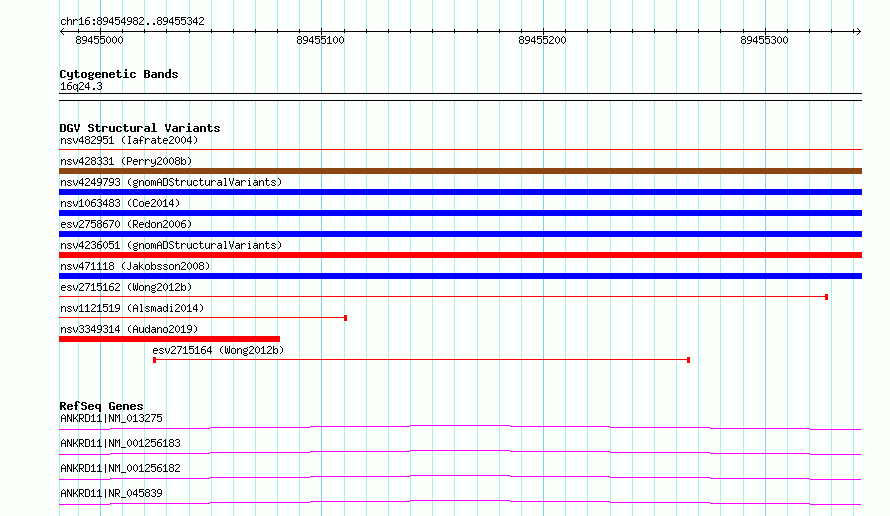The height and width of the screenshot is (516, 890).
Task: Select the RefSeq Genes track heading
Action: coord(102,406)
